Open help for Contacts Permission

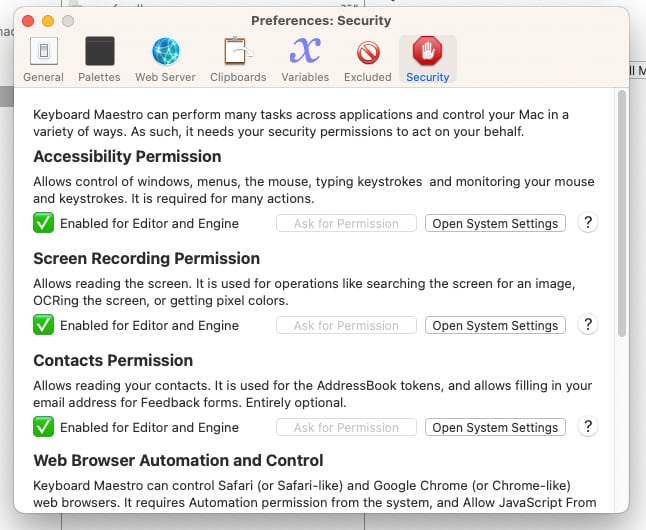pyautogui.click(x=588, y=427)
